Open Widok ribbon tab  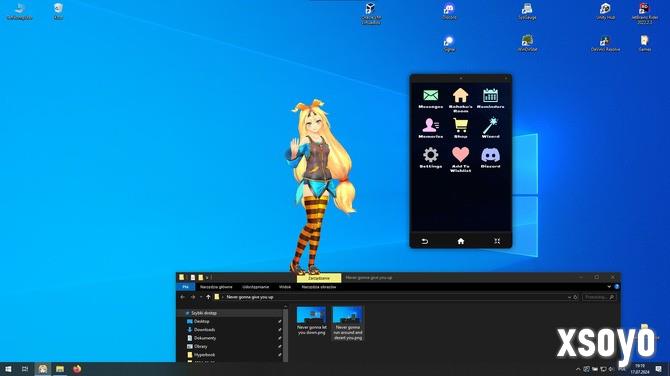pos(285,287)
